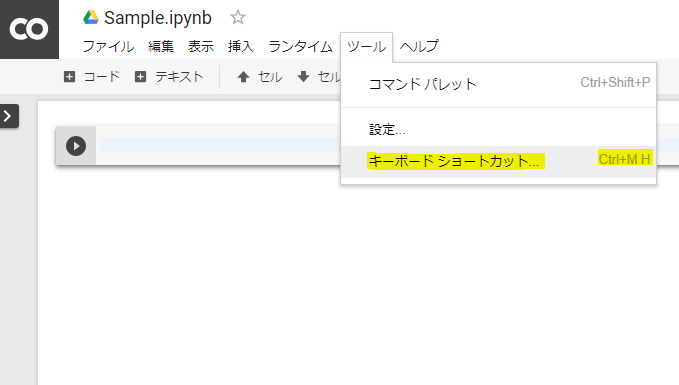Close the open ツール menu
Screen dimensions: 679x385
click(x=366, y=47)
